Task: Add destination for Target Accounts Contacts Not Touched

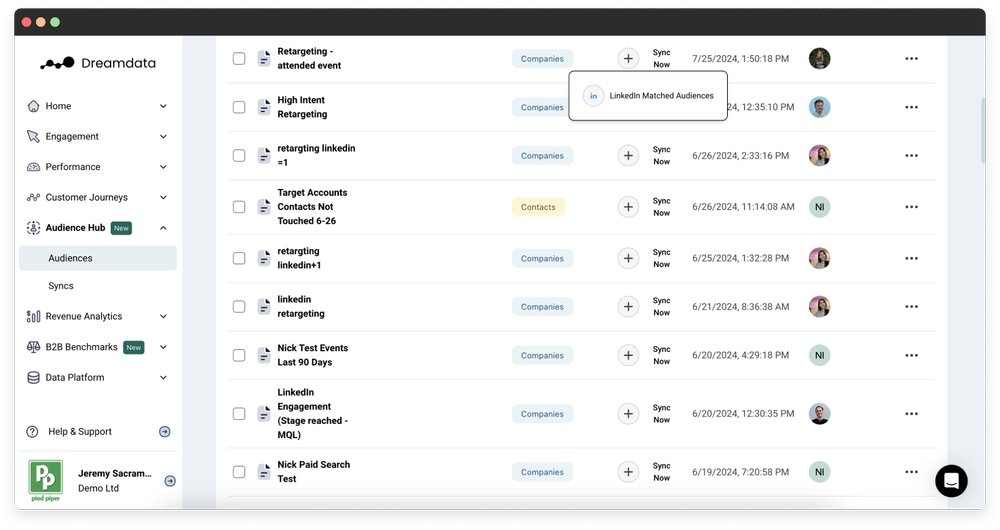Action: (x=628, y=207)
